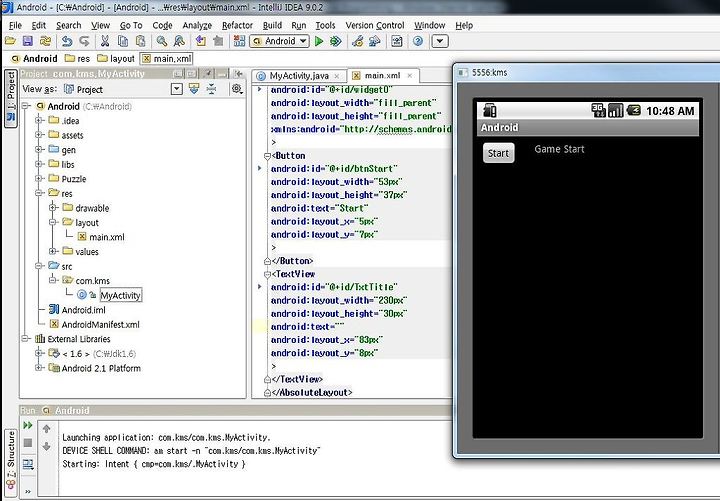Switch to the MyActivity.java editor tab
This screenshot has height=501, width=720.
tap(299, 76)
